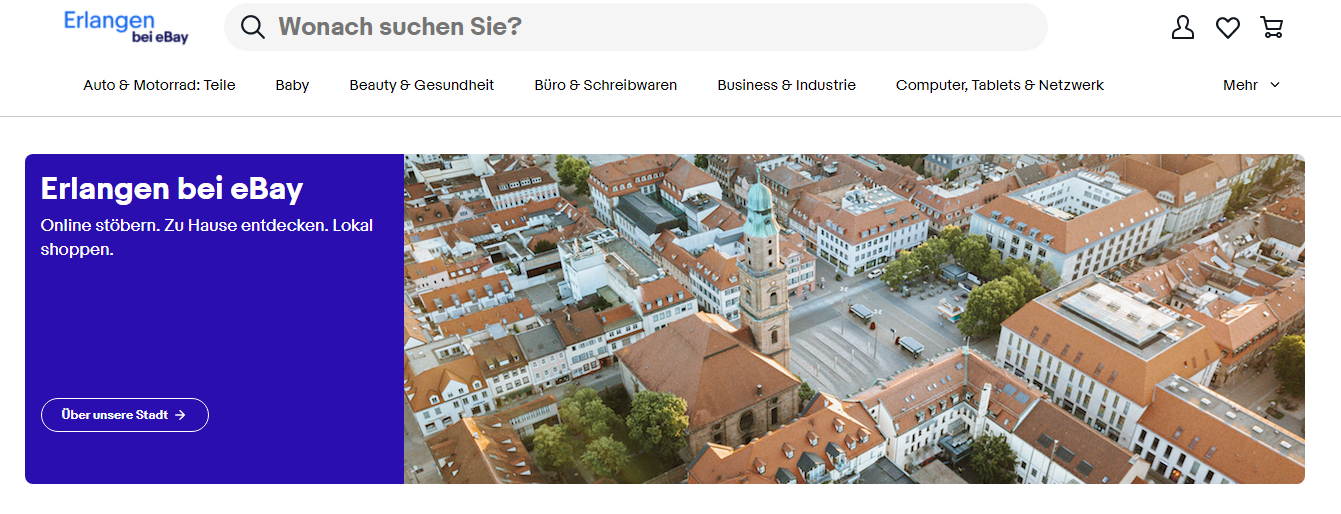Select the Baby category
Image resolution: width=1341 pixels, height=514 pixels.
(x=292, y=85)
